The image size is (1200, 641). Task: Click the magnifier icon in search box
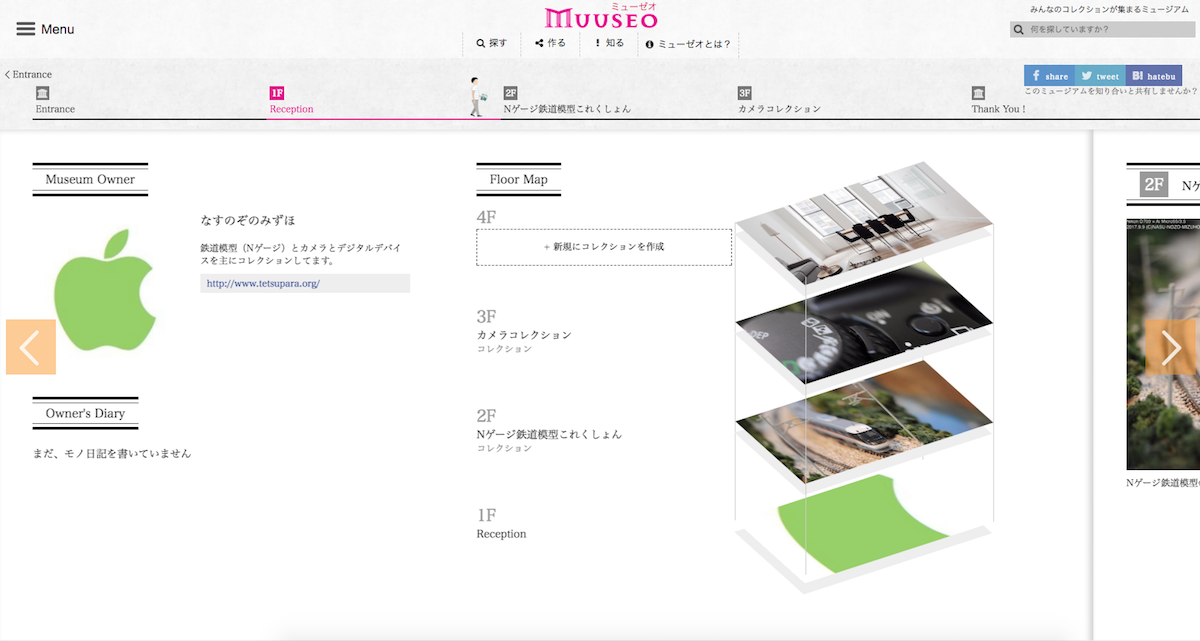click(1019, 30)
